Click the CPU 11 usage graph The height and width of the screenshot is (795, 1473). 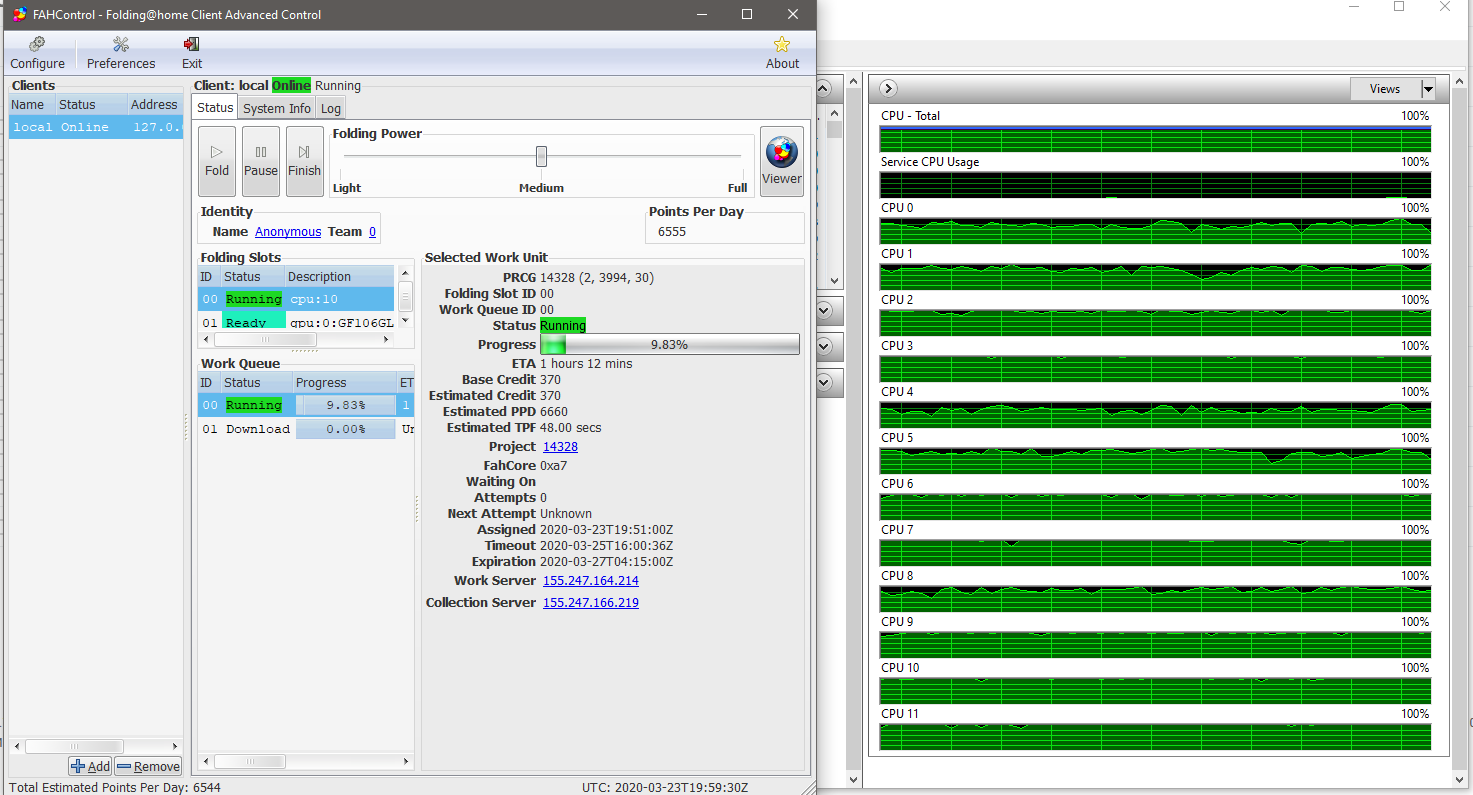click(x=1155, y=736)
